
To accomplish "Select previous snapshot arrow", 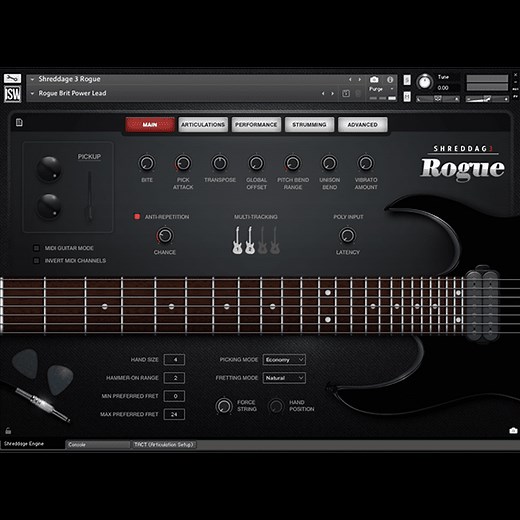I will point(323,94).
